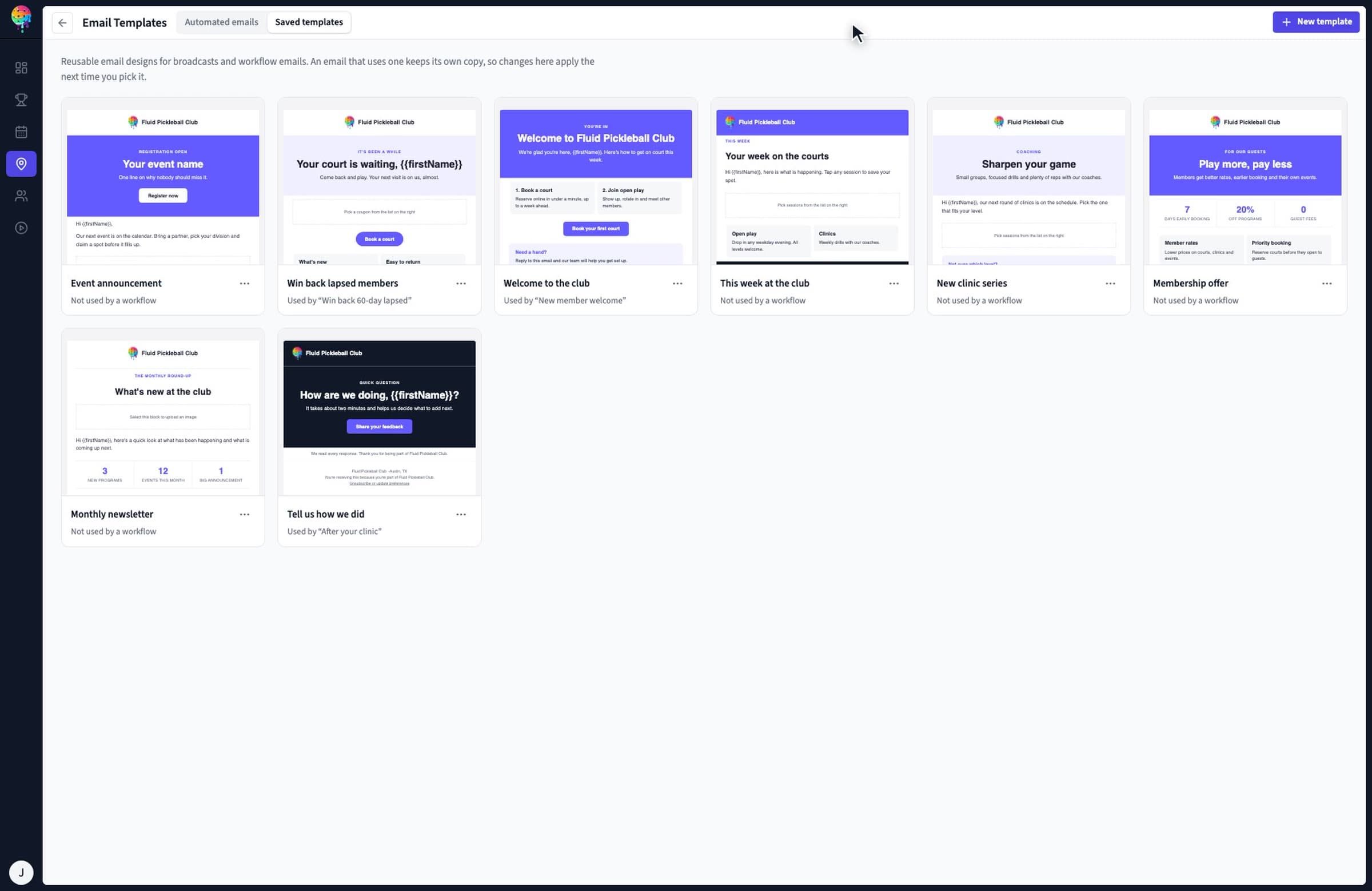
Task: Switch to the Automated emails tab
Action: (221, 22)
